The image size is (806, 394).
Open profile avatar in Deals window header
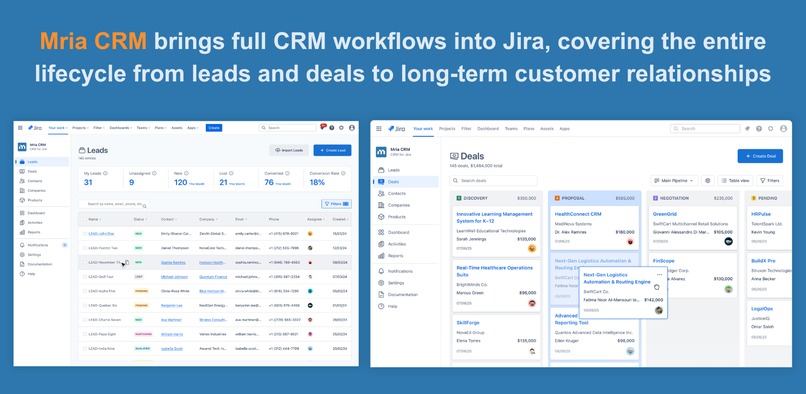pyautogui.click(x=783, y=129)
